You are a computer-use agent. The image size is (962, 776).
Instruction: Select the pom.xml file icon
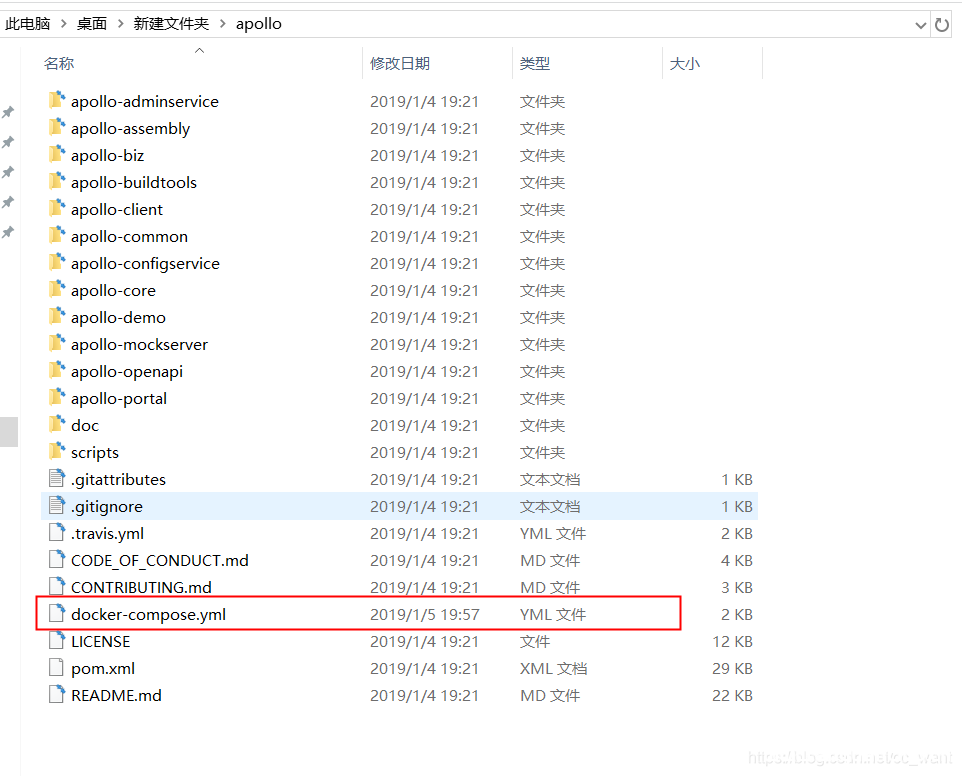point(56,667)
